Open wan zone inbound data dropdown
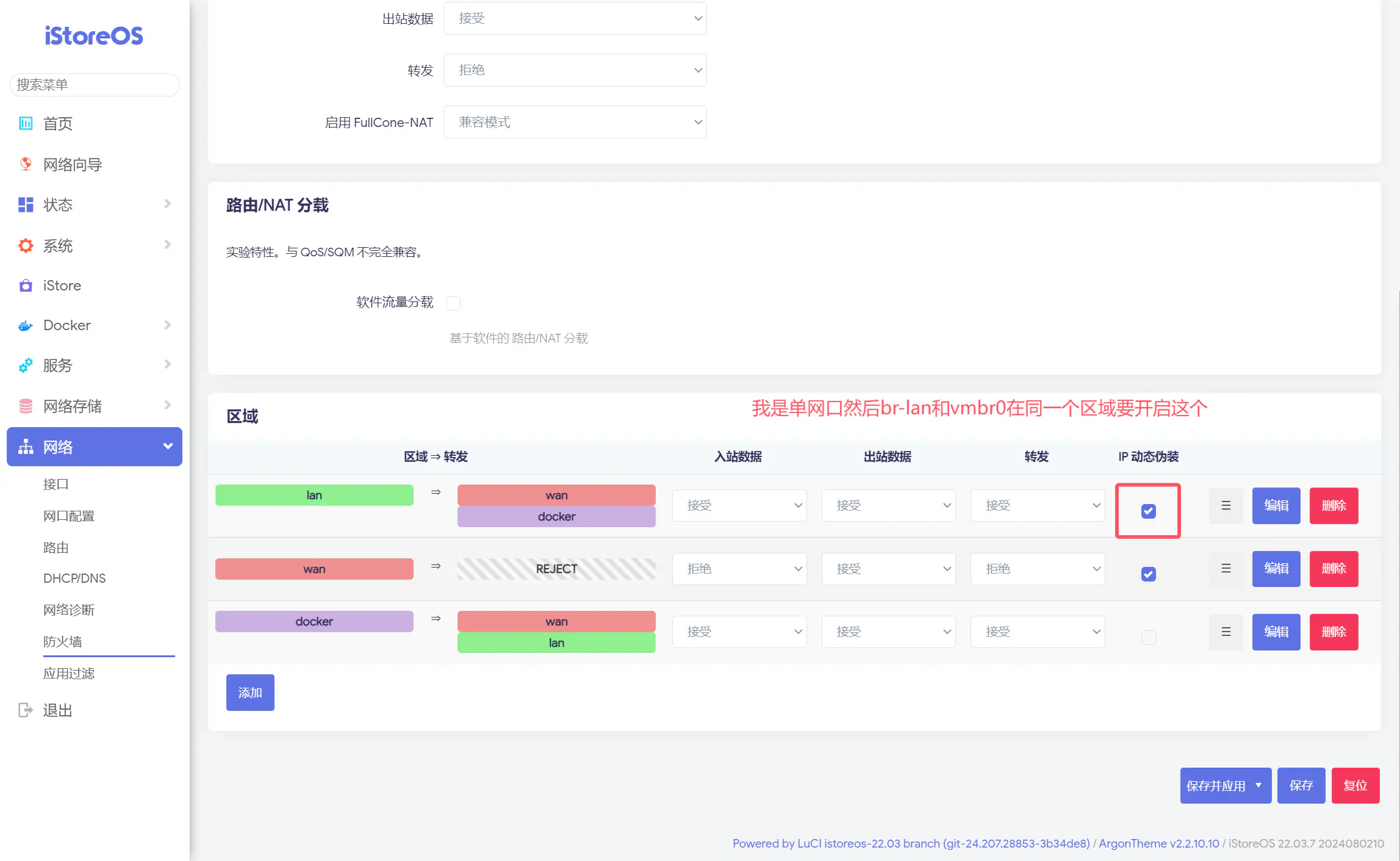 (x=739, y=569)
